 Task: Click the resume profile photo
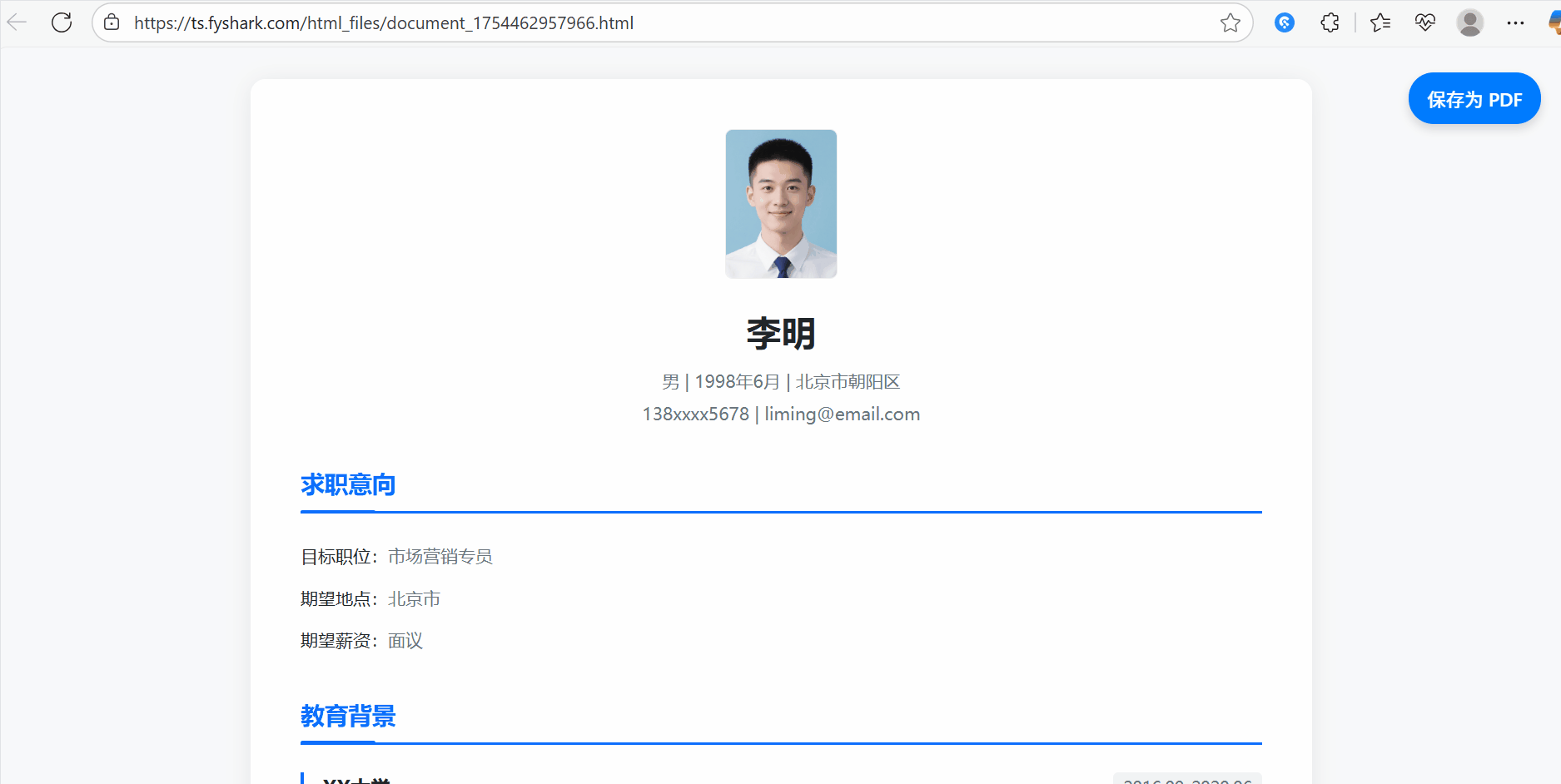tap(781, 204)
